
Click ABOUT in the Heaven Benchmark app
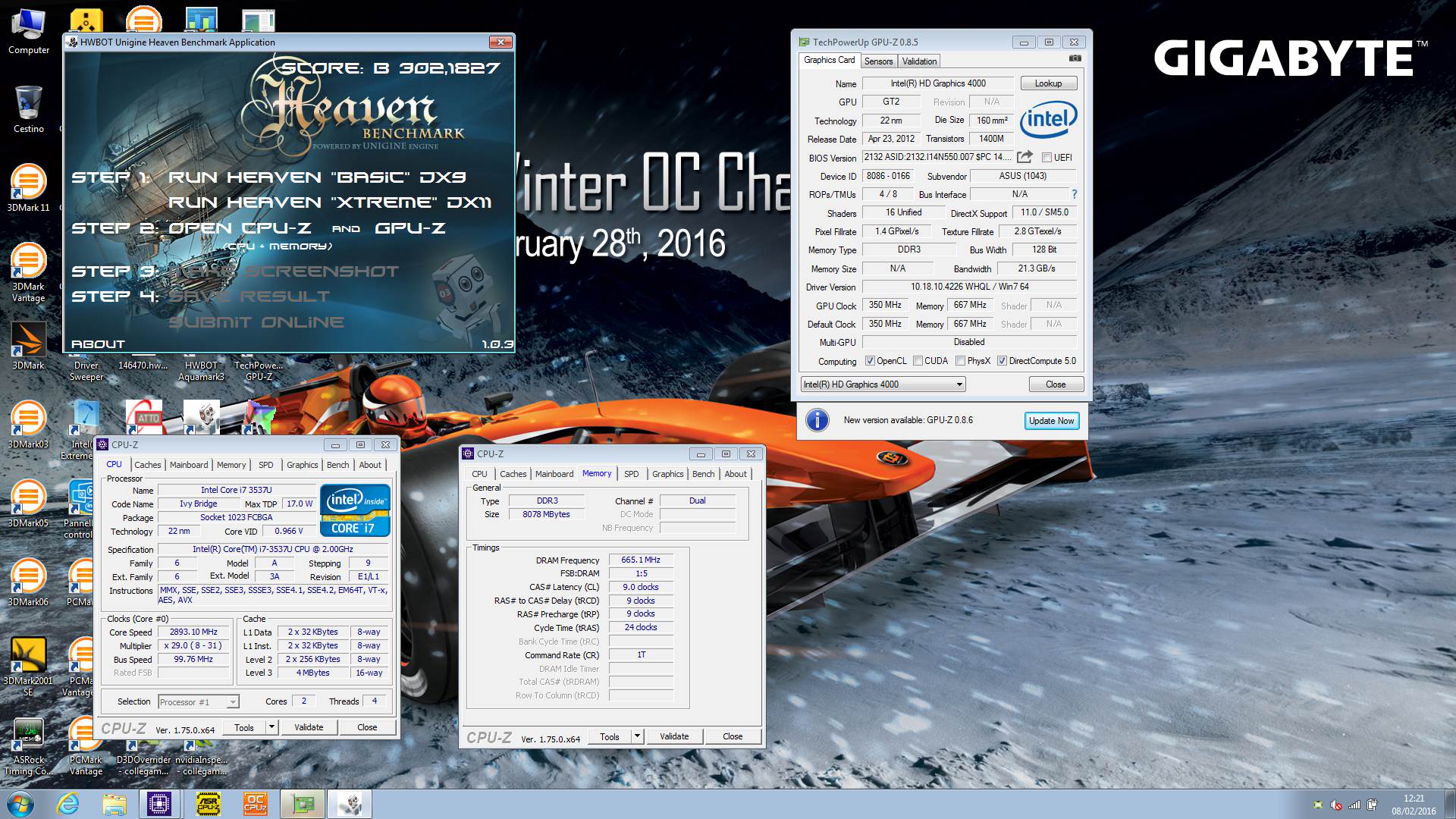(98, 344)
